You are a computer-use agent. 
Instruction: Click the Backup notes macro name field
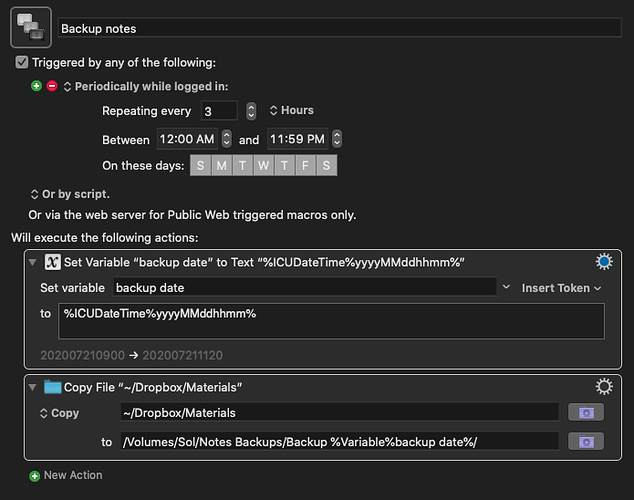pyautogui.click(x=340, y=28)
